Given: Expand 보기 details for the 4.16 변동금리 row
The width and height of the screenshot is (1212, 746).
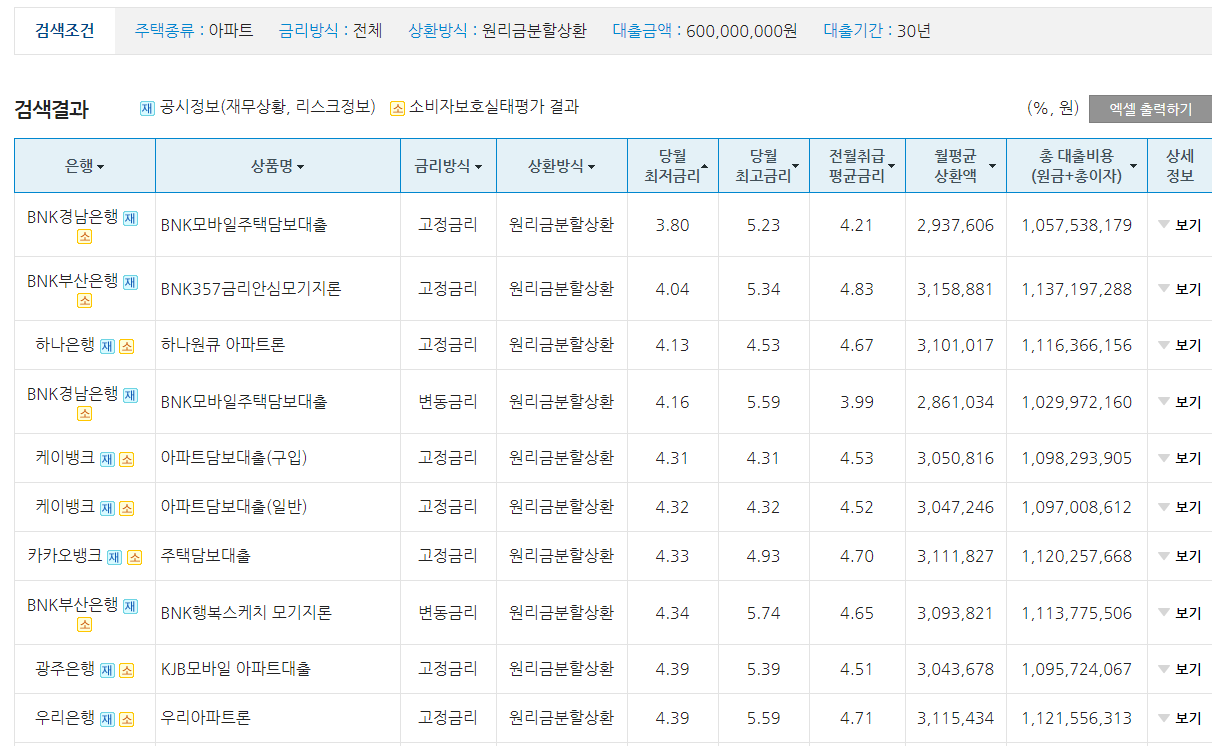Looking at the screenshot, I should click(x=1180, y=402).
